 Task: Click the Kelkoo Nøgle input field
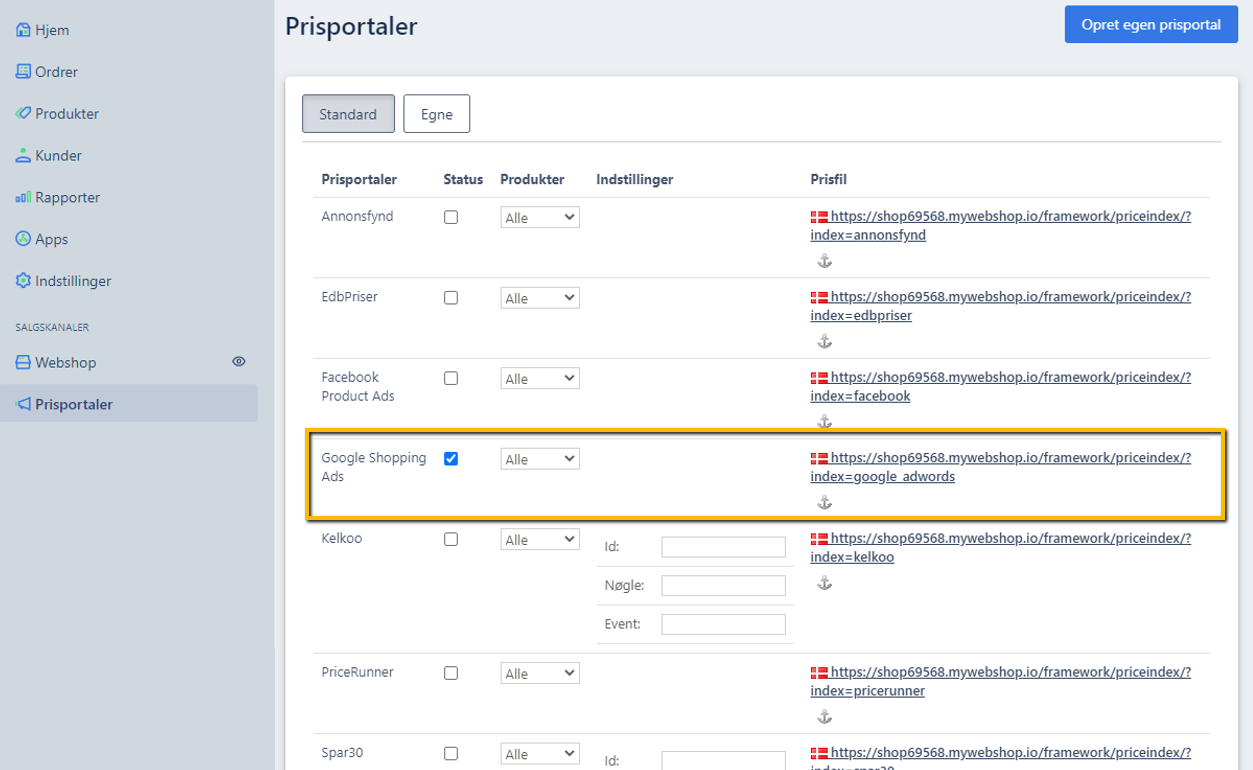pyautogui.click(x=724, y=586)
